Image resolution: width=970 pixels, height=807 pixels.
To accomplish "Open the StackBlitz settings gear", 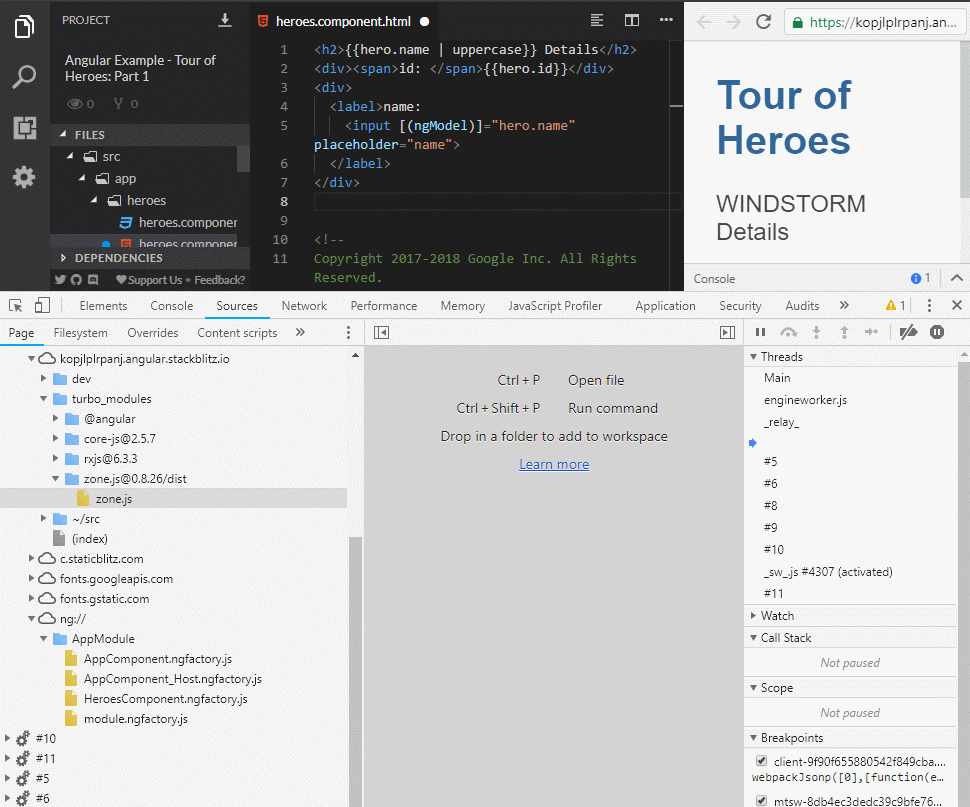I will point(24,177).
